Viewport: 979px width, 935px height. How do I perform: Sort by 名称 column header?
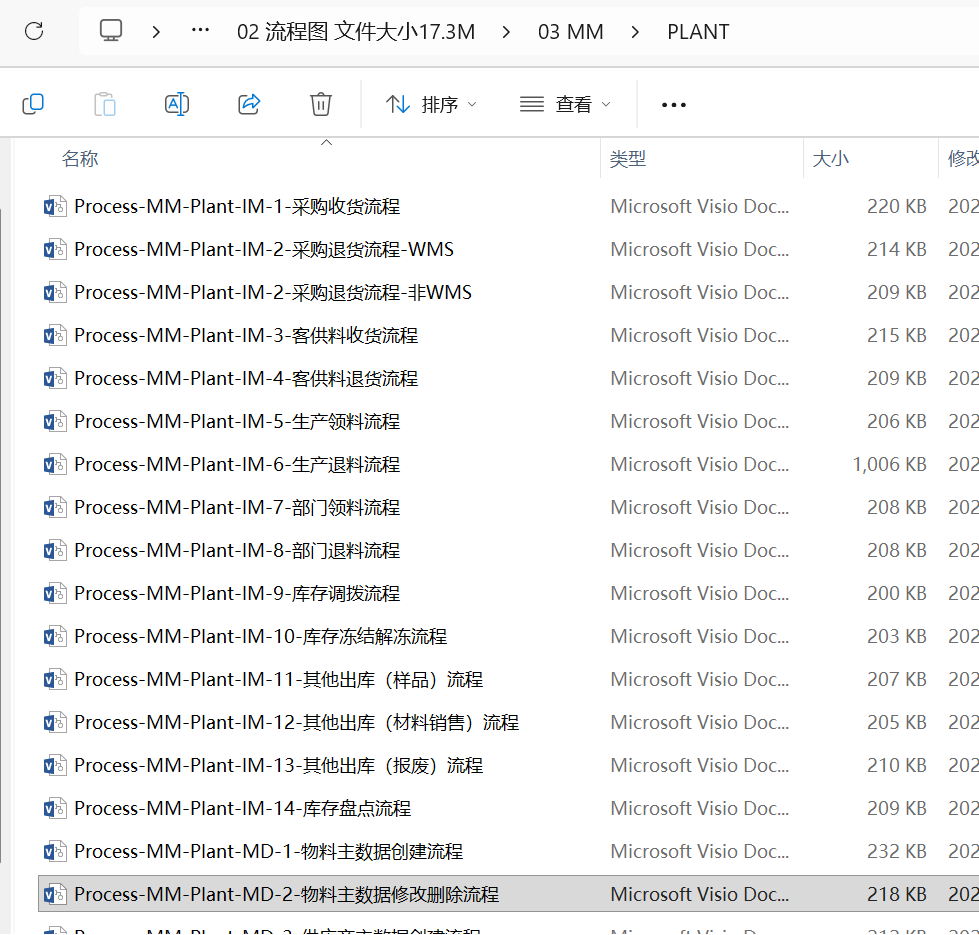point(80,159)
